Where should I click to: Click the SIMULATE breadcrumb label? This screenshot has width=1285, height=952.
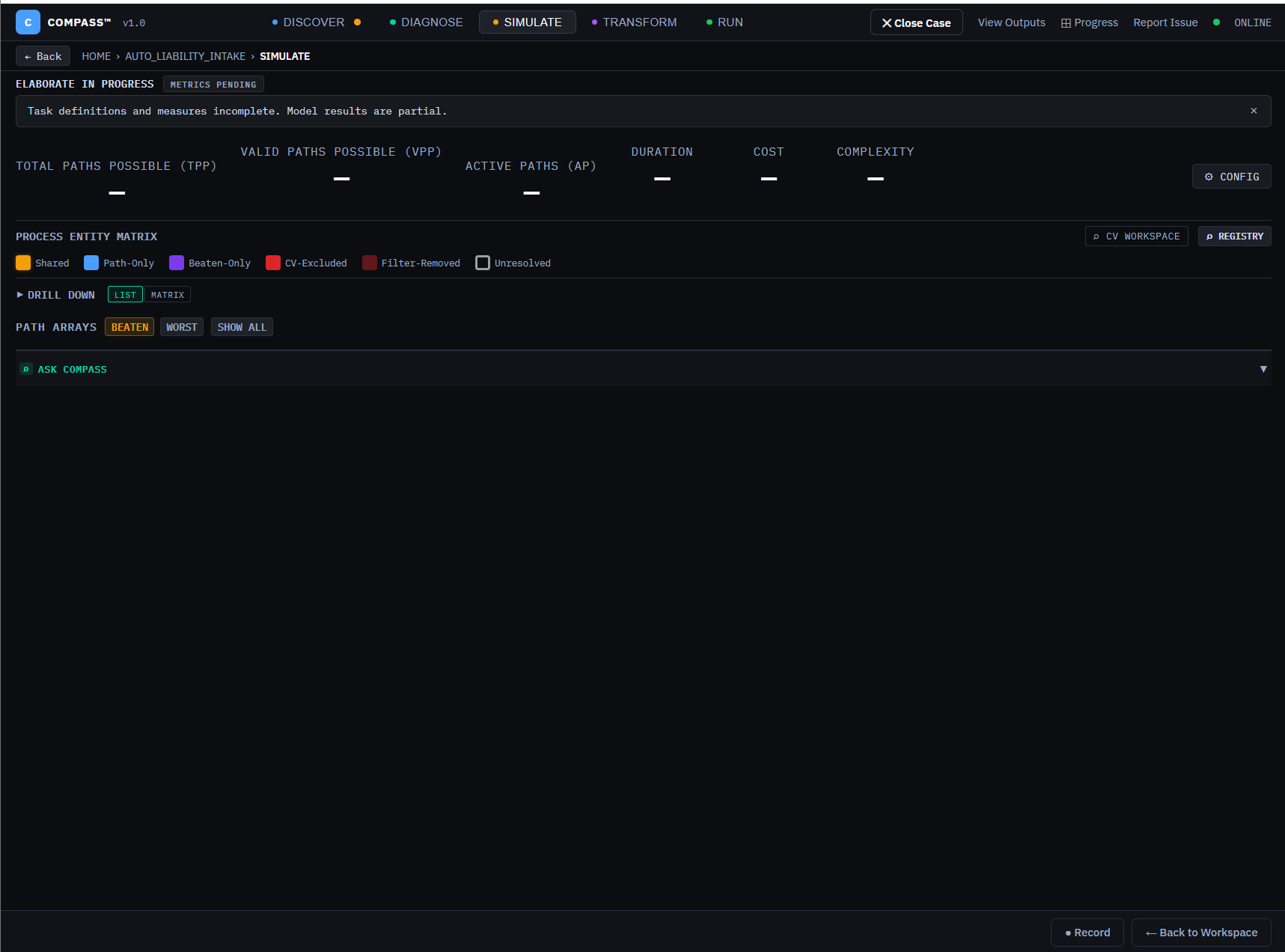click(284, 56)
